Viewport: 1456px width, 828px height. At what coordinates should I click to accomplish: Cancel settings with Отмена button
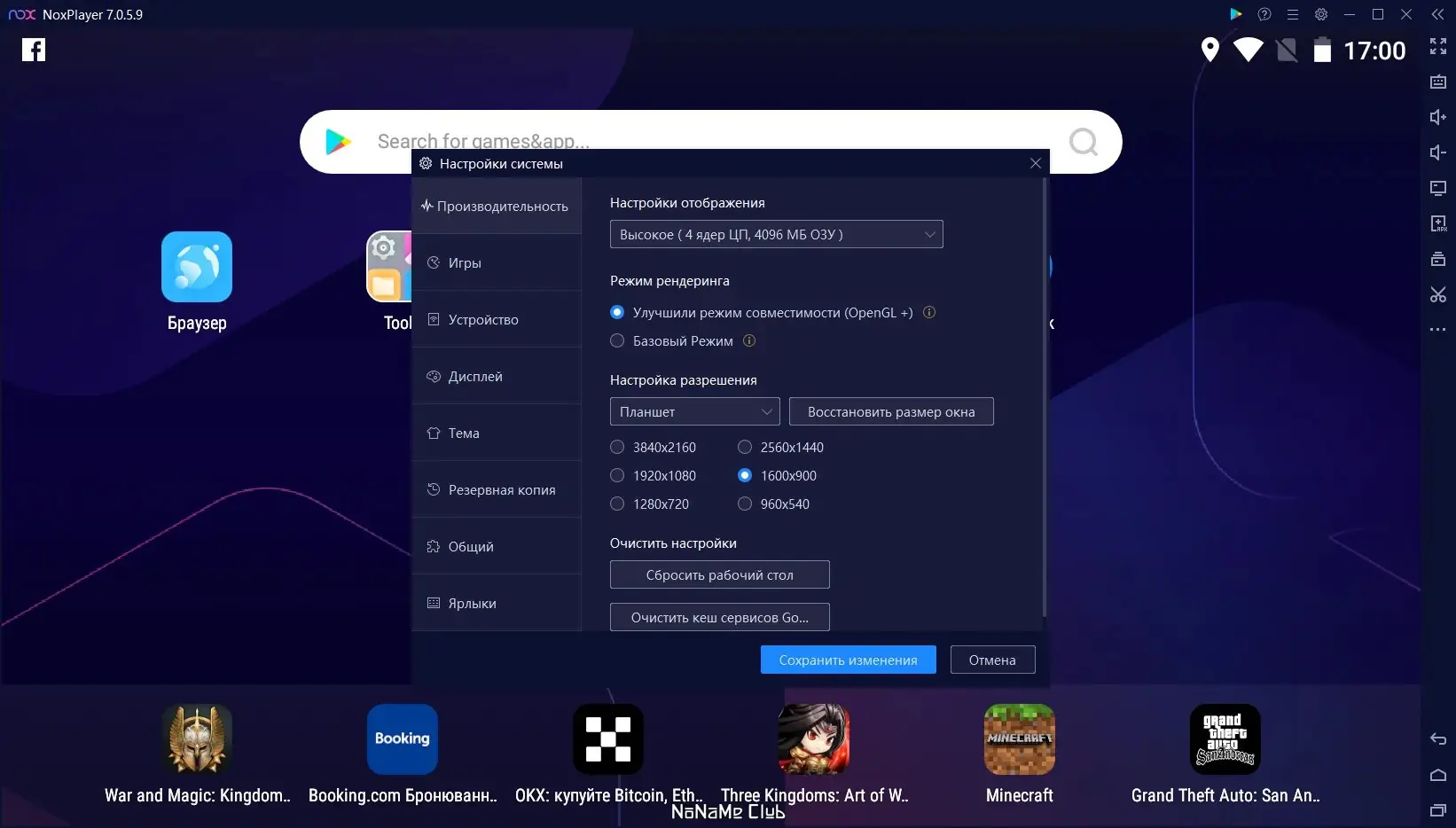(993, 660)
